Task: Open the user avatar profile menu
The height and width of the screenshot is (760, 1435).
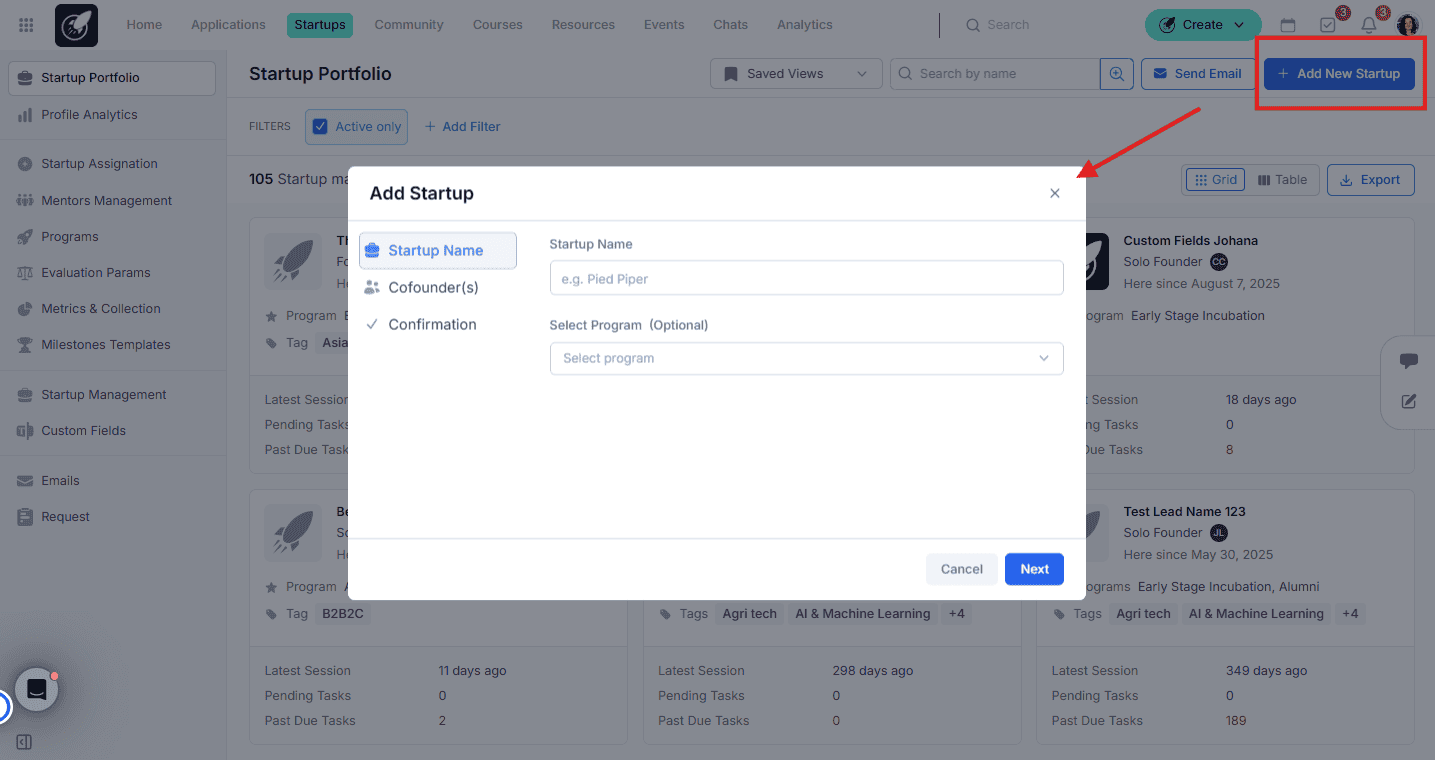Action: coord(1408,25)
